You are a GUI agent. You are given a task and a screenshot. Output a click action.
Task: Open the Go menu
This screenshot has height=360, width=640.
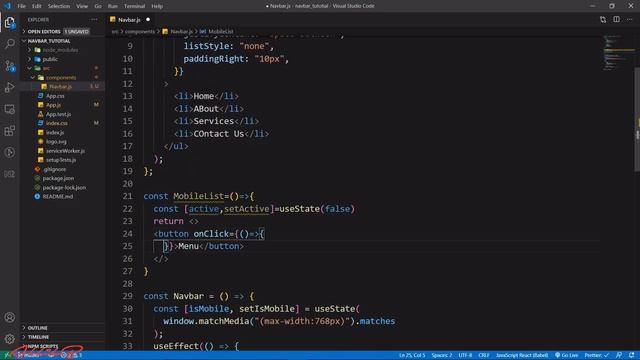coord(98,6)
